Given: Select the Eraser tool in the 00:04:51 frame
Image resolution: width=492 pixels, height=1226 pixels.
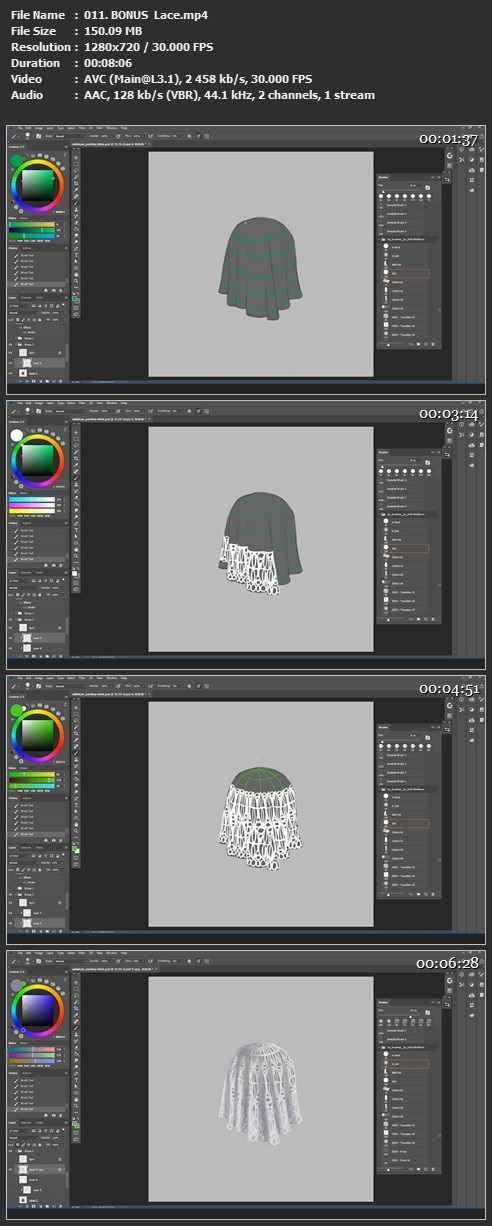Looking at the screenshot, I should tap(76, 772).
